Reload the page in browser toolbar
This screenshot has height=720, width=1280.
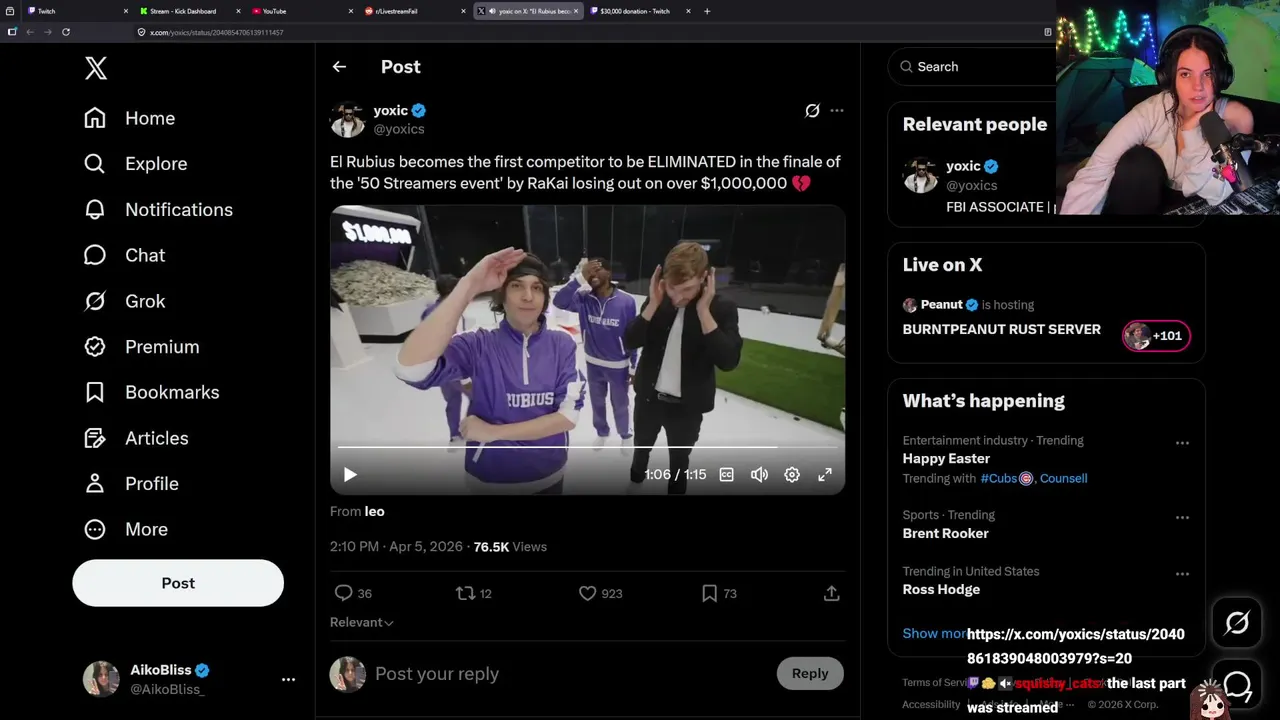click(x=66, y=32)
